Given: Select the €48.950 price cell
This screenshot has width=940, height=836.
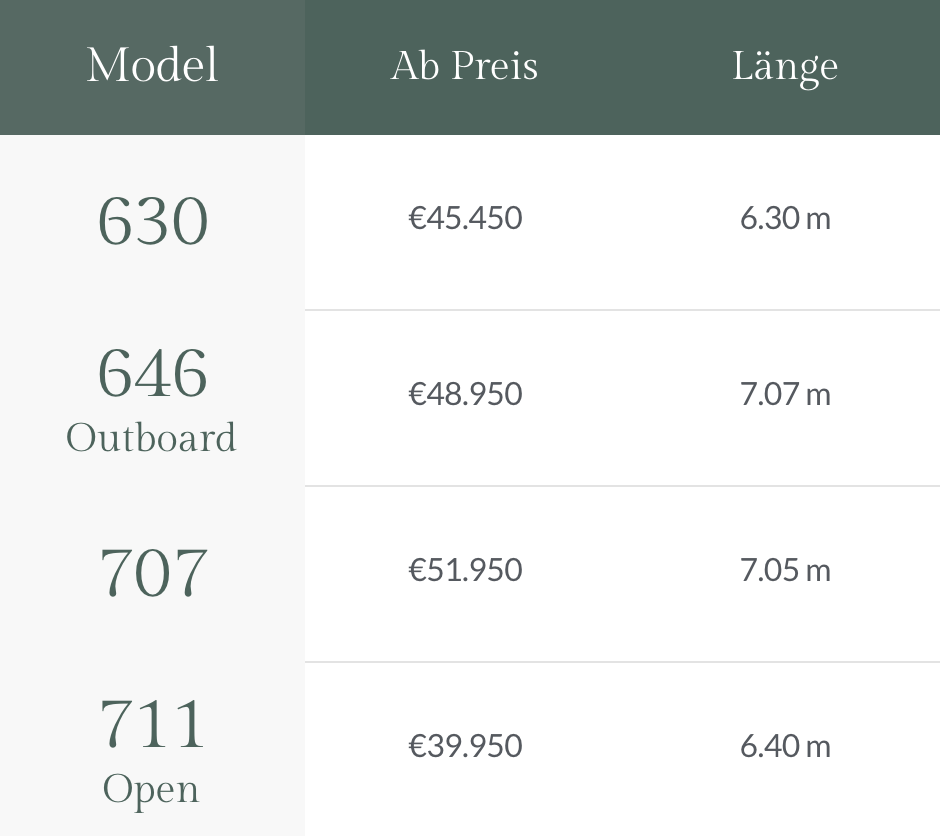Looking at the screenshot, I should 465,394.
